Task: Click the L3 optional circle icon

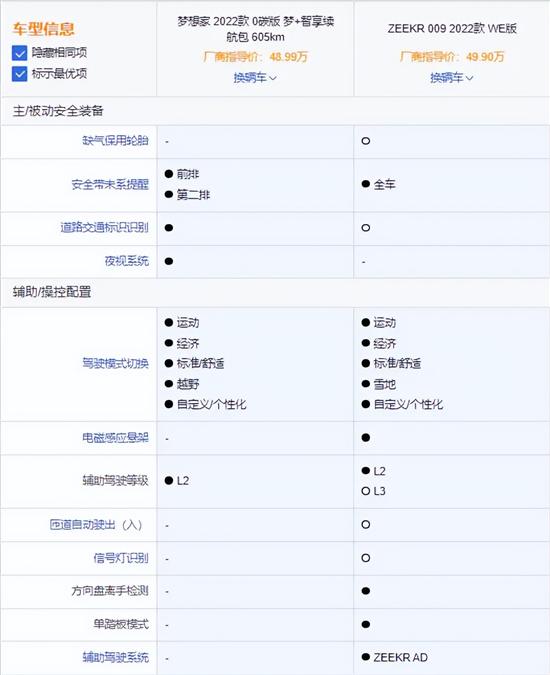Action: (366, 491)
